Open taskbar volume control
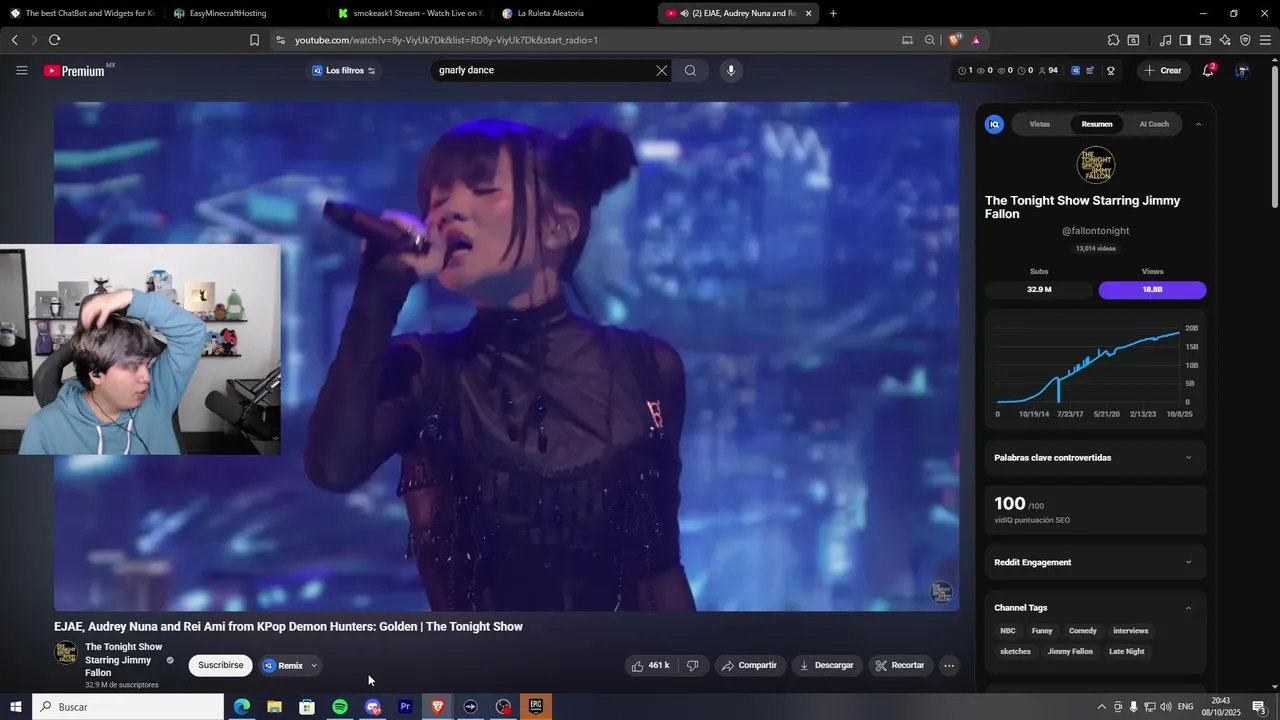1280x720 pixels. tap(1165, 707)
